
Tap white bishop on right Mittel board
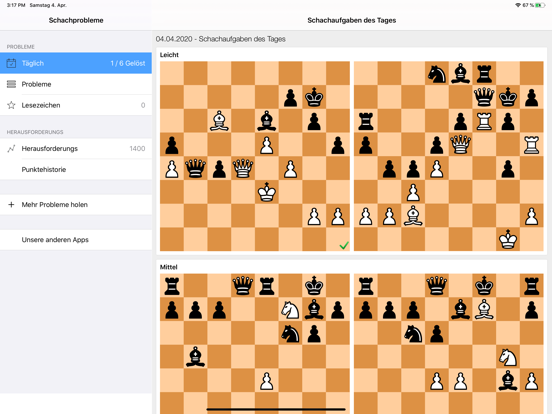484,309
